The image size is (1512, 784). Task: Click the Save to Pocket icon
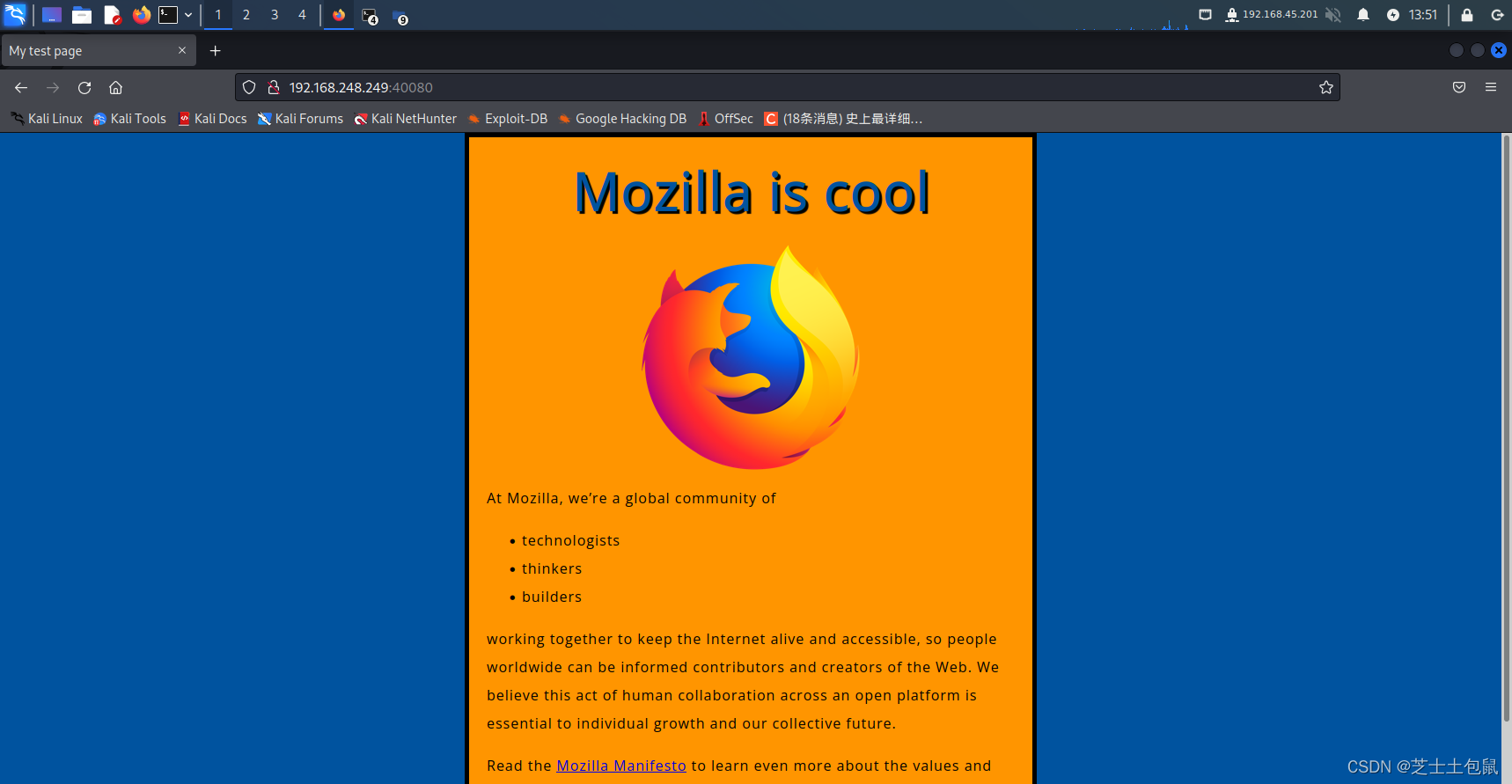(1459, 87)
